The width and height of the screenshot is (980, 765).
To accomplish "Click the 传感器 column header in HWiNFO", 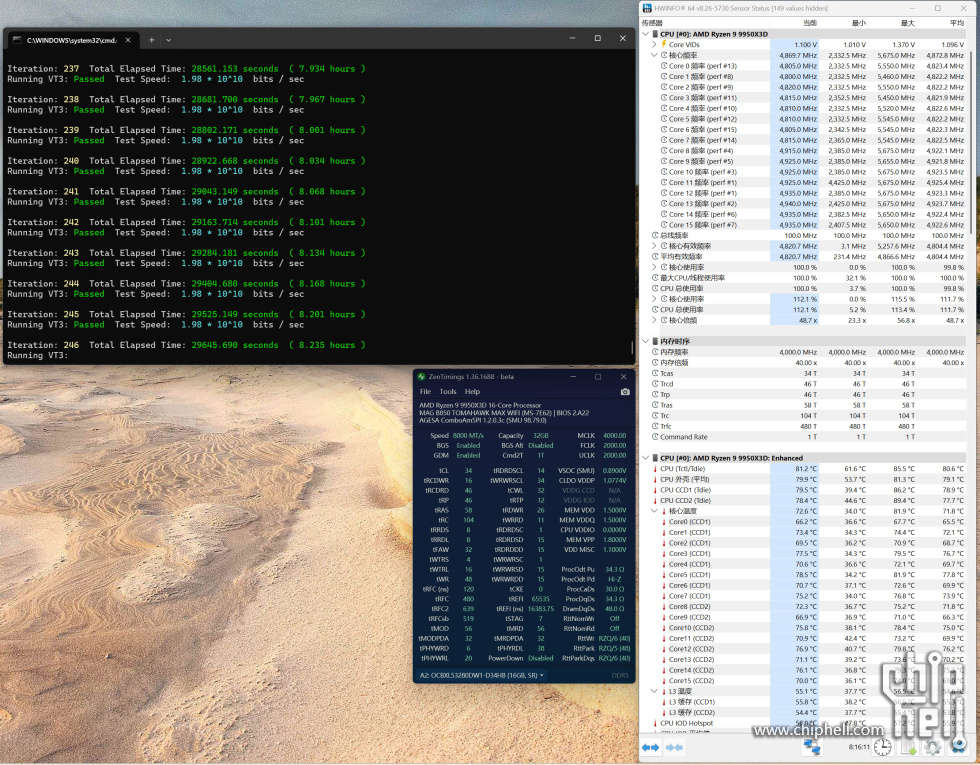I will click(652, 23).
